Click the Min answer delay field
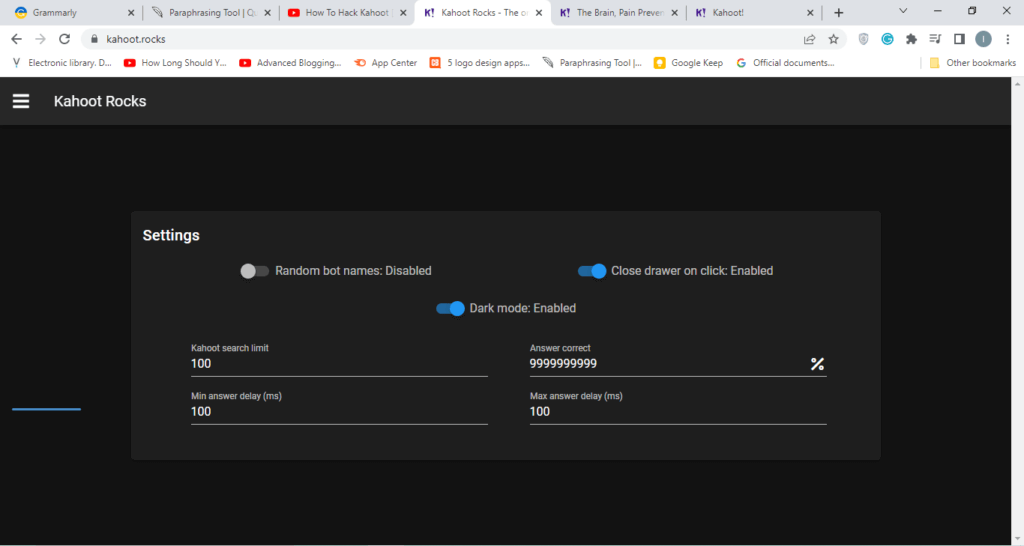 pos(339,411)
